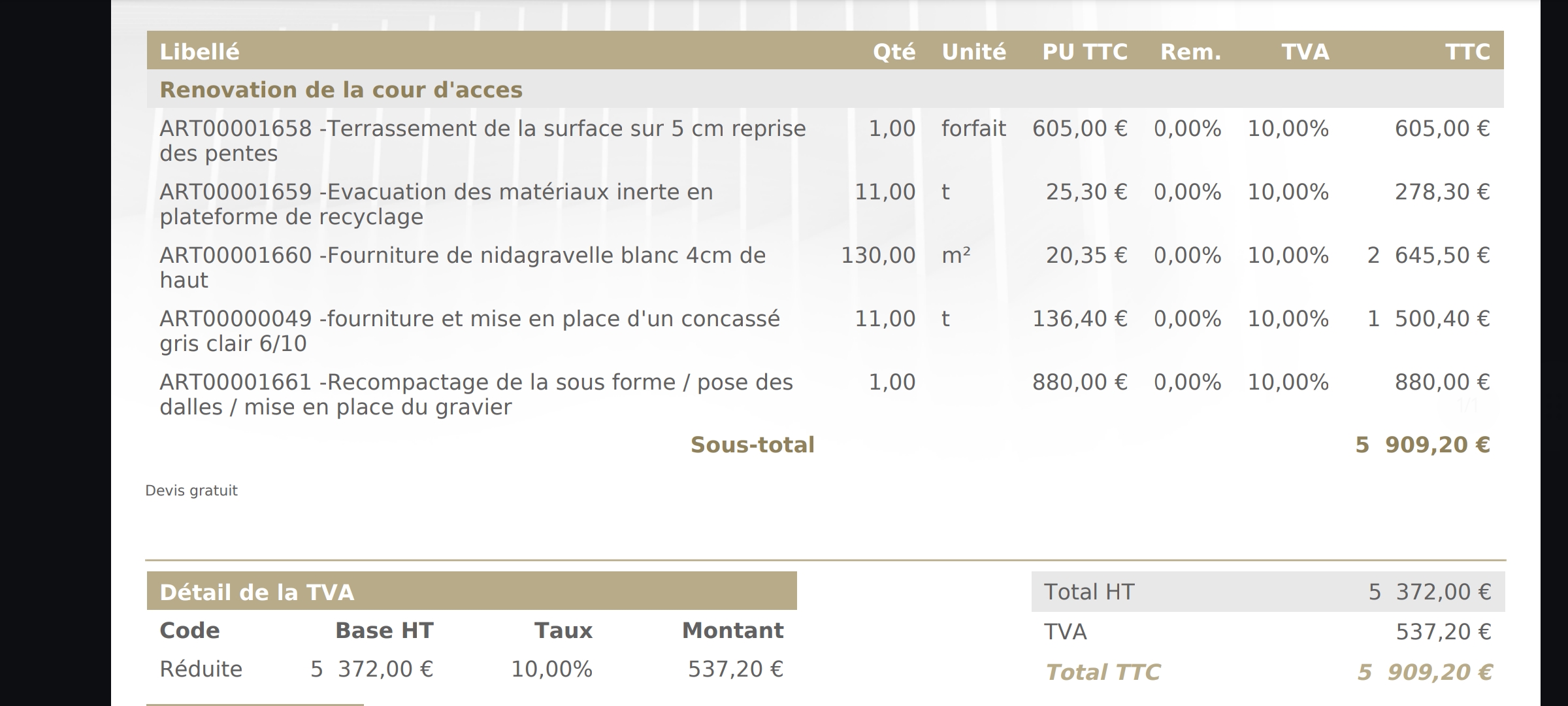Click the Unité column header
This screenshot has width=1568, height=706.
[973, 52]
